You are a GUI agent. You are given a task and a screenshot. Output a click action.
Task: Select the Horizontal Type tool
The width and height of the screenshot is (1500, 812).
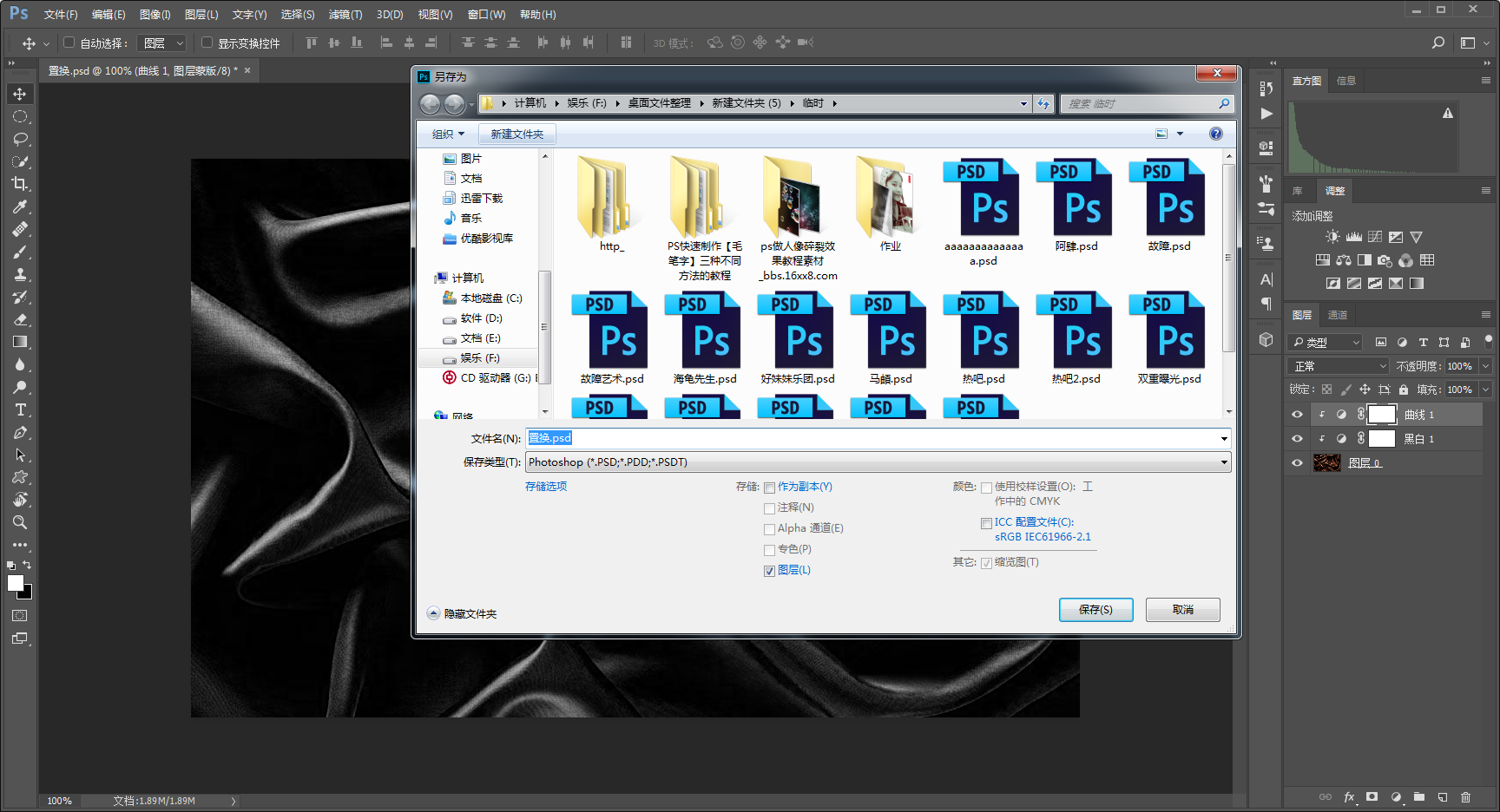point(20,409)
